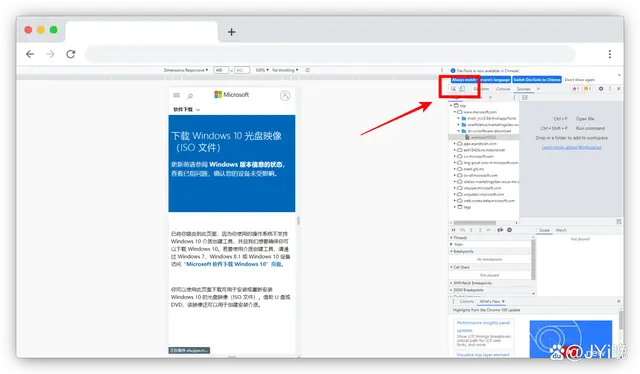The image size is (640, 374).
Task: Click the Microsoft logo
Action: pyautogui.click(x=231, y=94)
